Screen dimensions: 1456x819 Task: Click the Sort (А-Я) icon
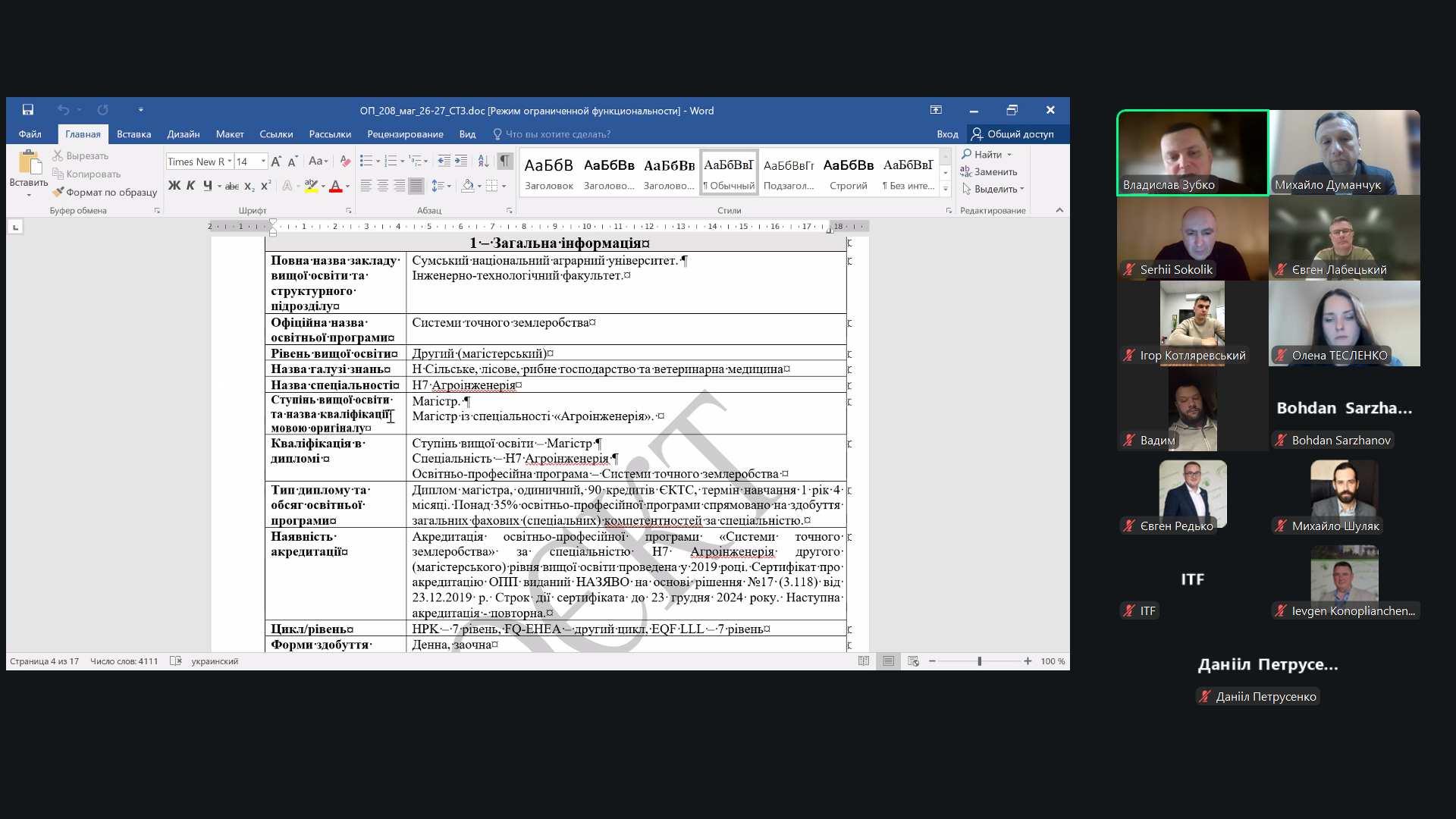click(x=483, y=161)
